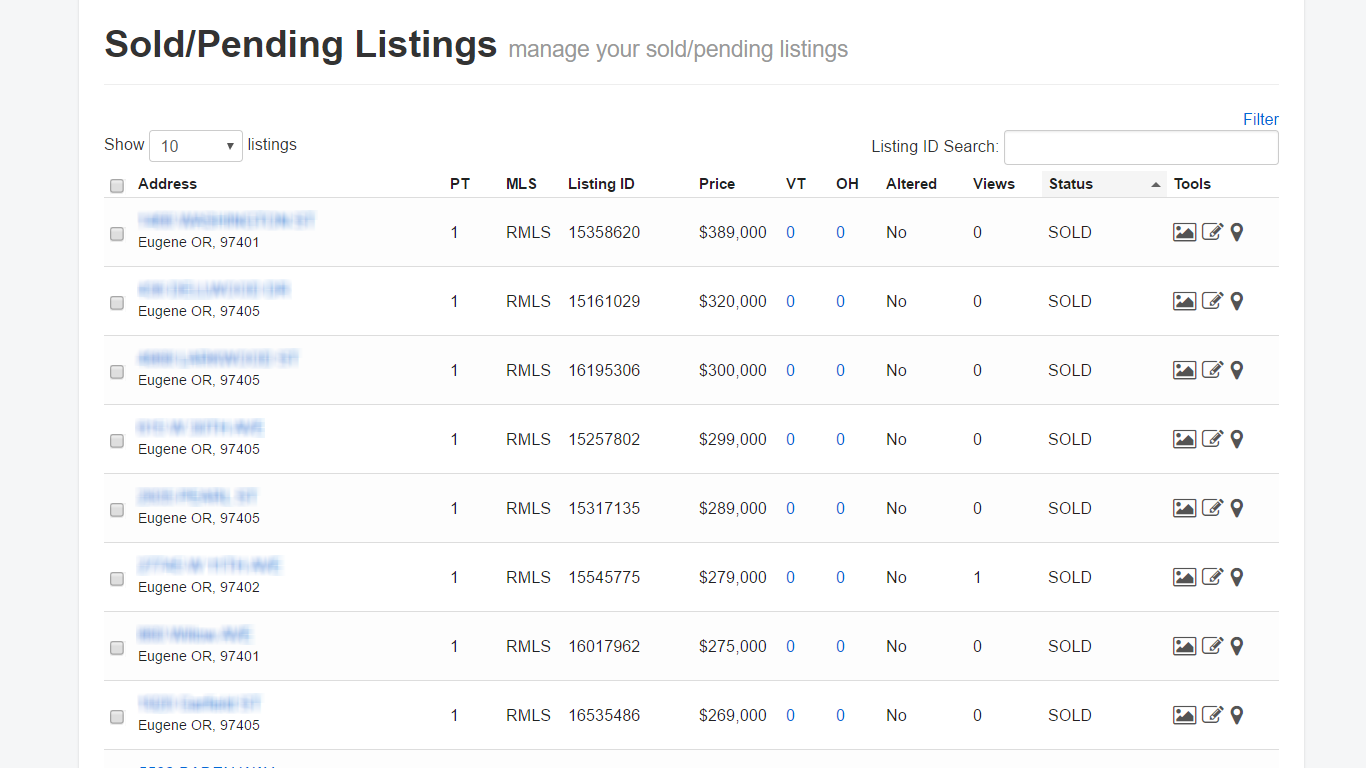This screenshot has height=768, width=1366.
Task: Focus the Listing ID Search field
Action: (1141, 147)
